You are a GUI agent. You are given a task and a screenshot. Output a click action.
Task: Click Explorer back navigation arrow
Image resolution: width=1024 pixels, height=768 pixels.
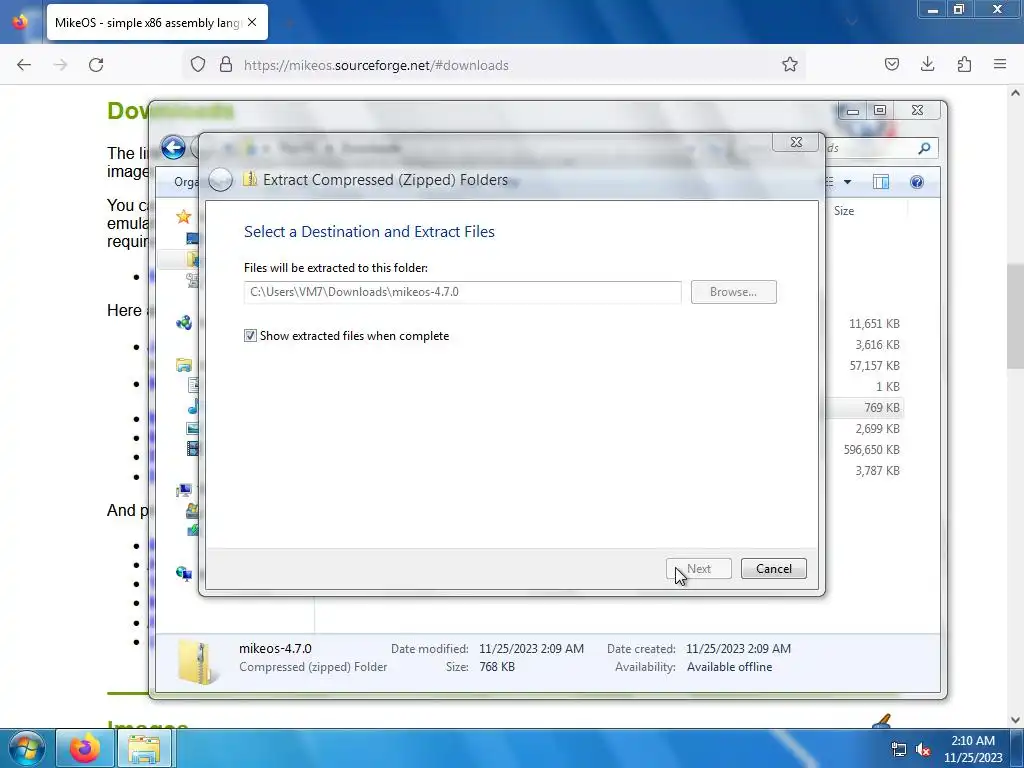[x=173, y=148]
